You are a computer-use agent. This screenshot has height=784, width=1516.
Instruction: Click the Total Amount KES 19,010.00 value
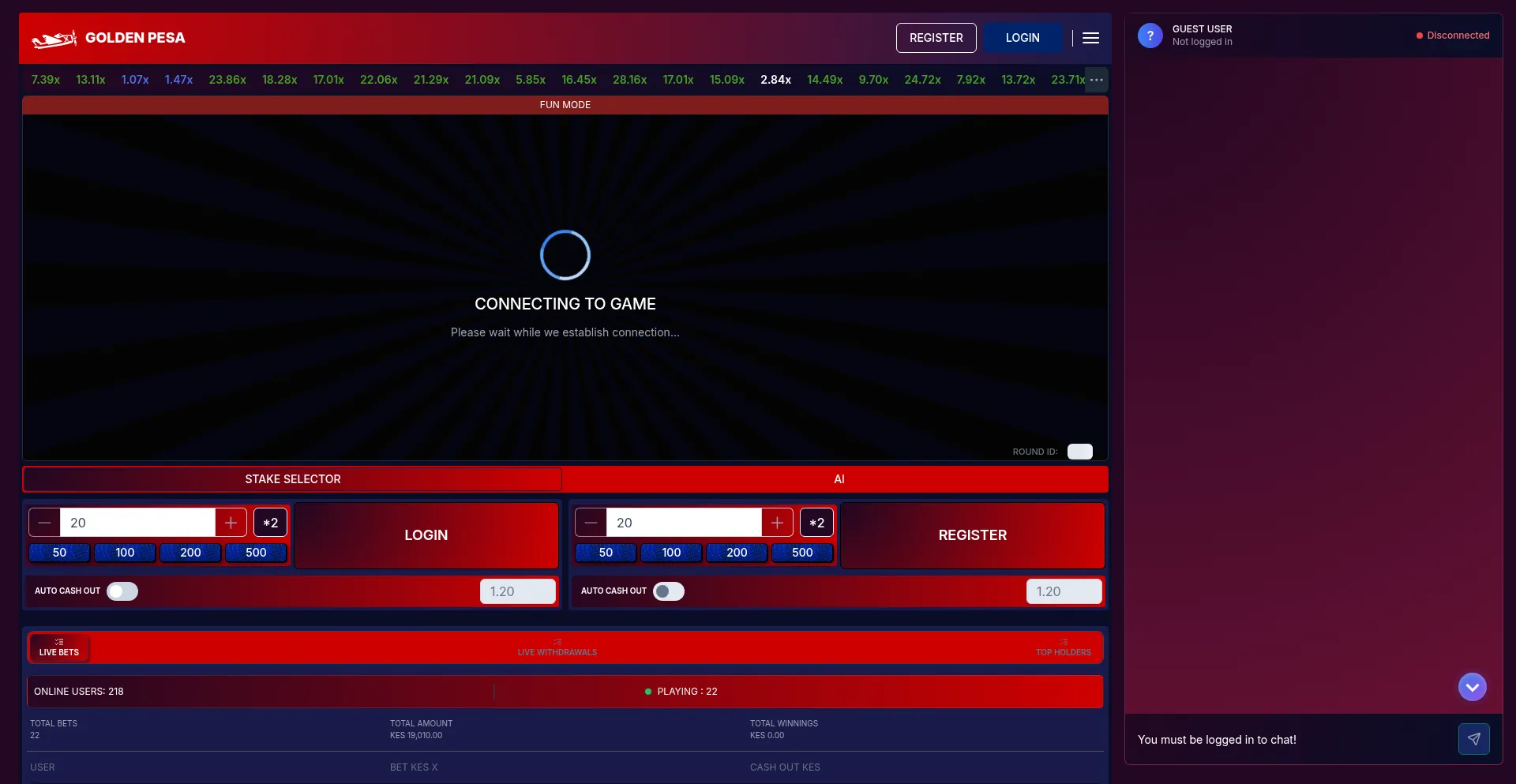[416, 735]
